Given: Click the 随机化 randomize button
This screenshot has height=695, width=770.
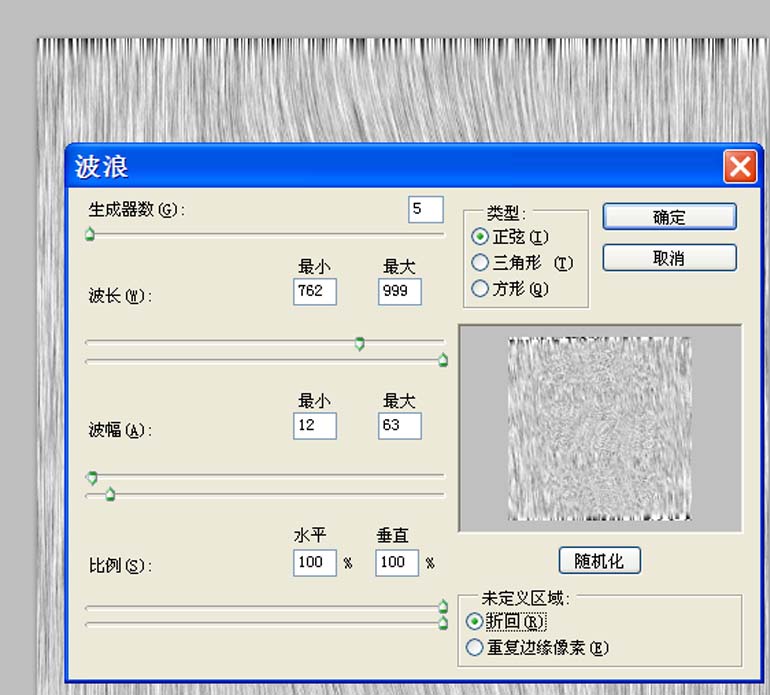Looking at the screenshot, I should (600, 560).
